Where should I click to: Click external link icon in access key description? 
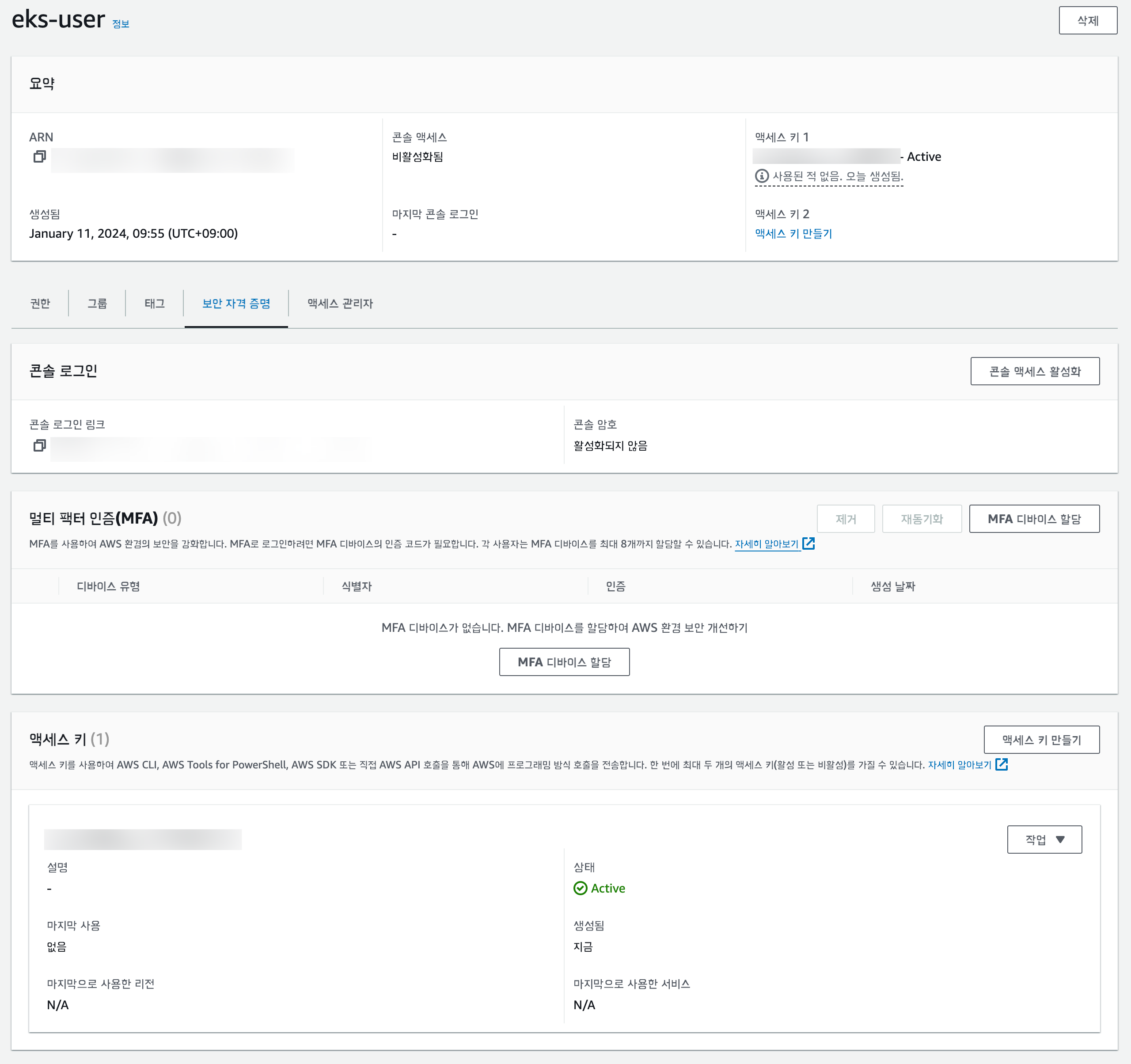[1001, 765]
